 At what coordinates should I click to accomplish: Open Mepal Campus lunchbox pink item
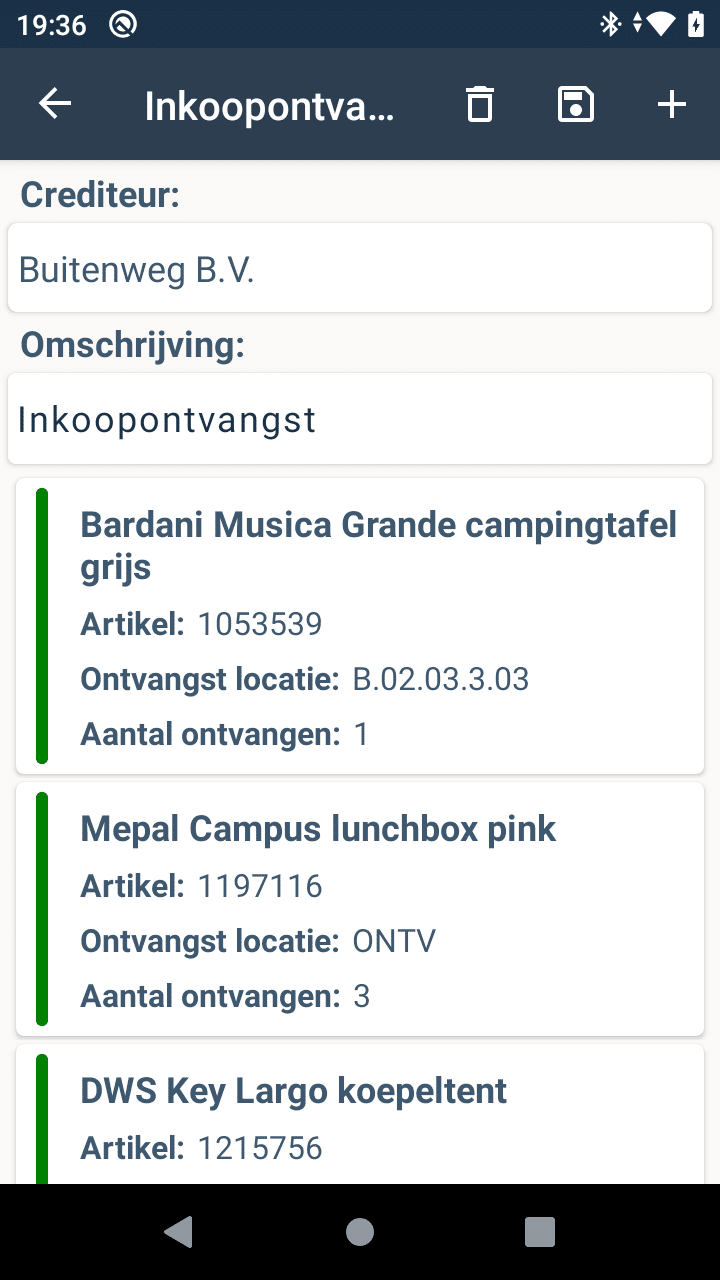[x=318, y=829]
